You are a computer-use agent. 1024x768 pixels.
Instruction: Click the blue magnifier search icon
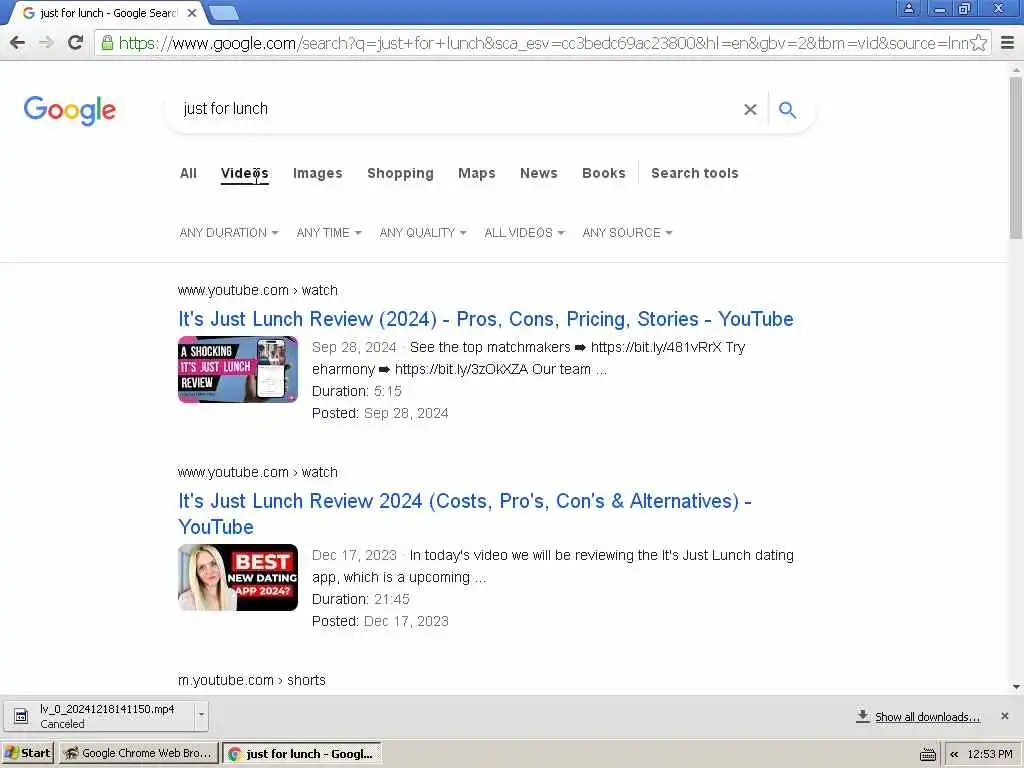coord(788,110)
